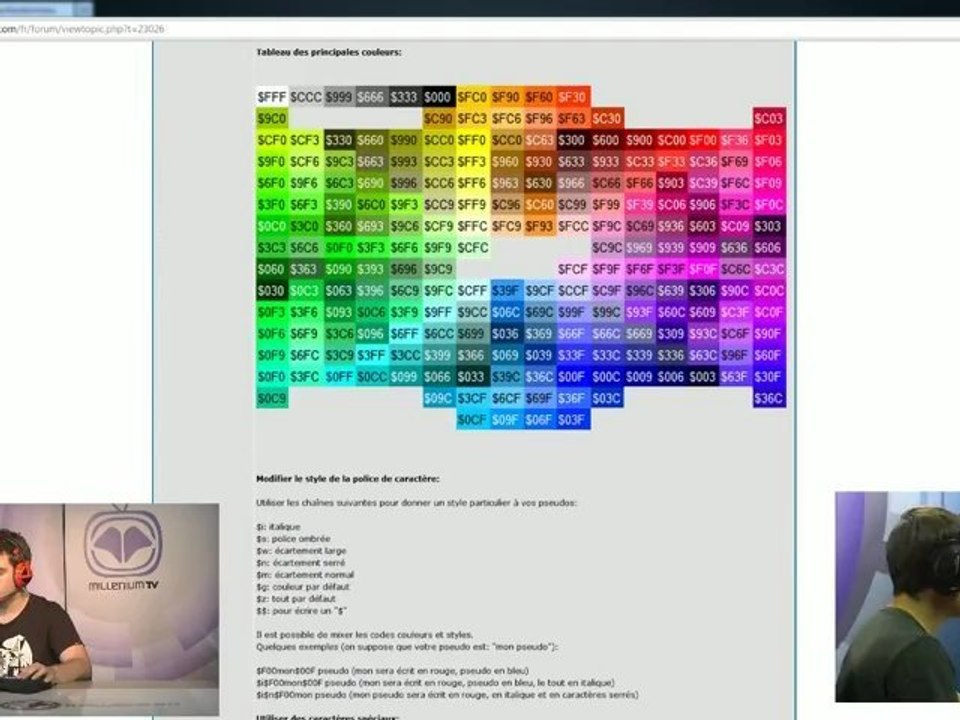Pick the violet $60F swatch
The width and height of the screenshot is (960, 720).
pos(769,355)
